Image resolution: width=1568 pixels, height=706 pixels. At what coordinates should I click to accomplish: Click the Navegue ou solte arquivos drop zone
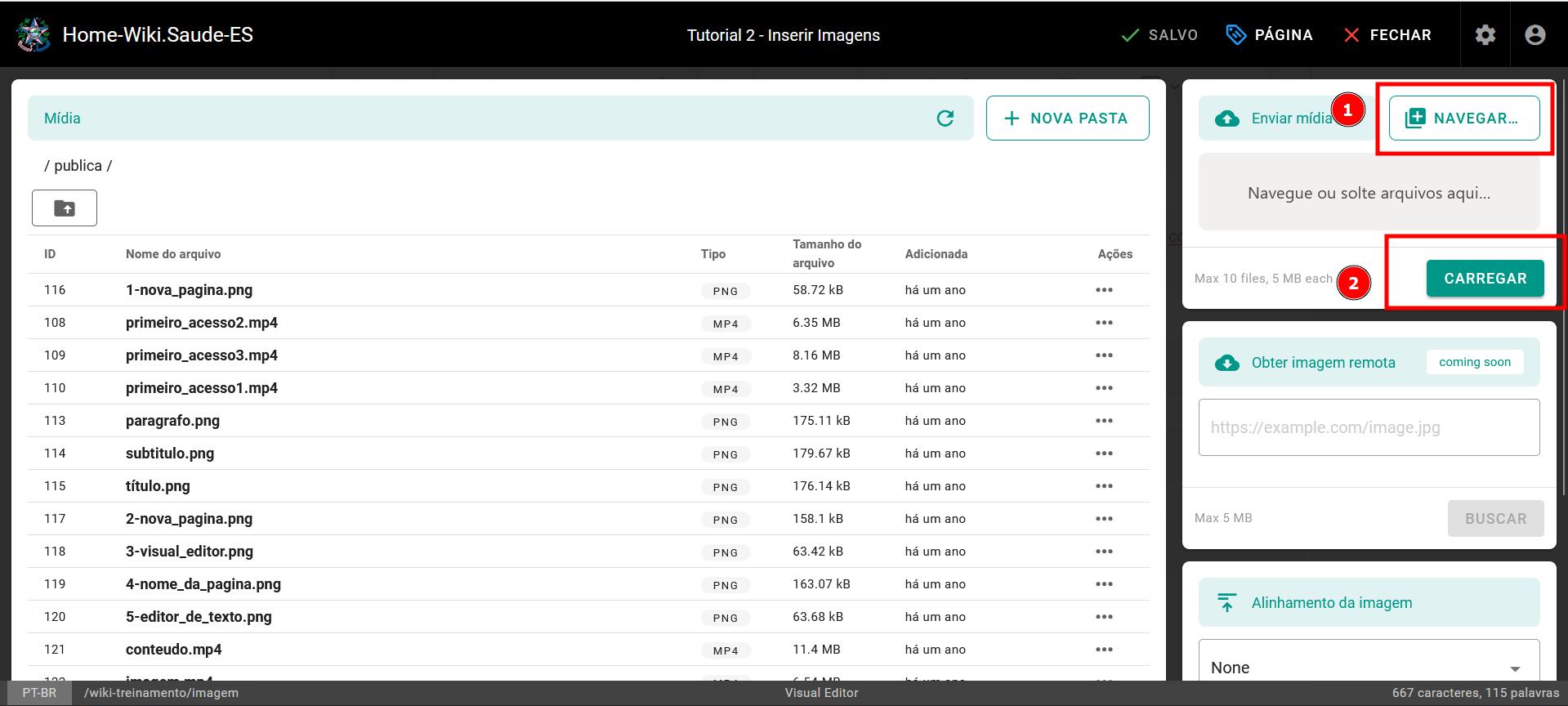(1369, 194)
